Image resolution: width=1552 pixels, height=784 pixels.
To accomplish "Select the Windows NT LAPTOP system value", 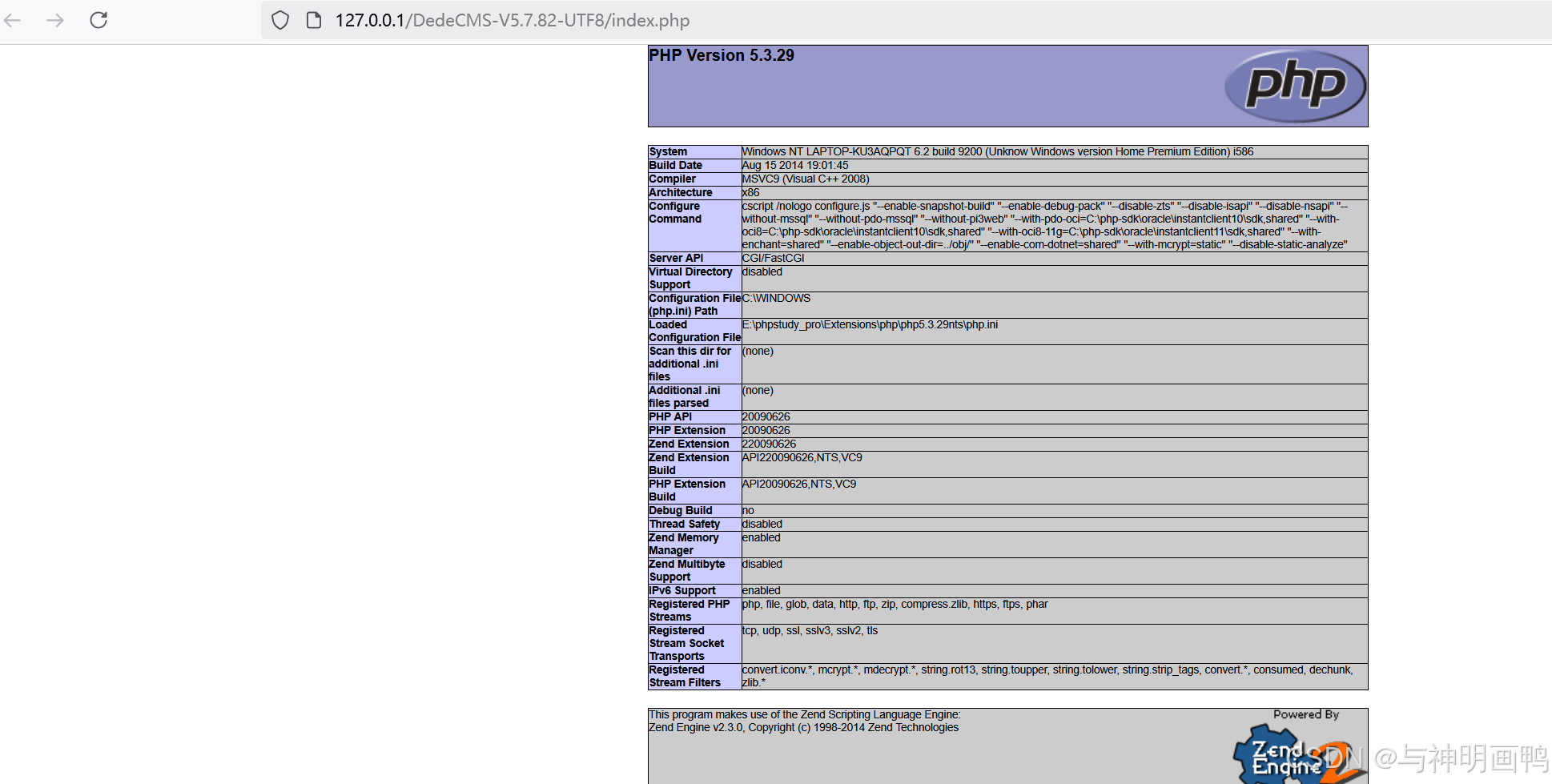I will 998,151.
